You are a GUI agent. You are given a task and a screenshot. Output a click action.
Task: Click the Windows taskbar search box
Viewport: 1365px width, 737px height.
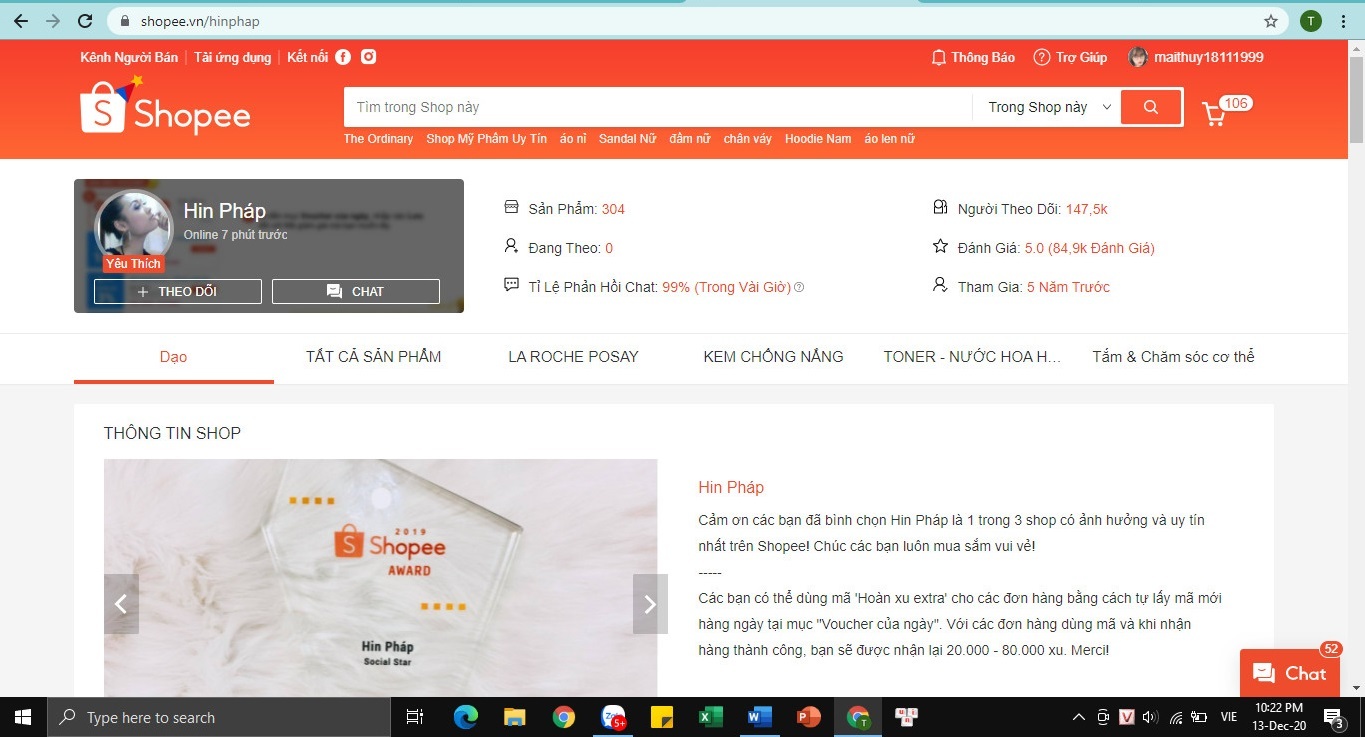(219, 717)
